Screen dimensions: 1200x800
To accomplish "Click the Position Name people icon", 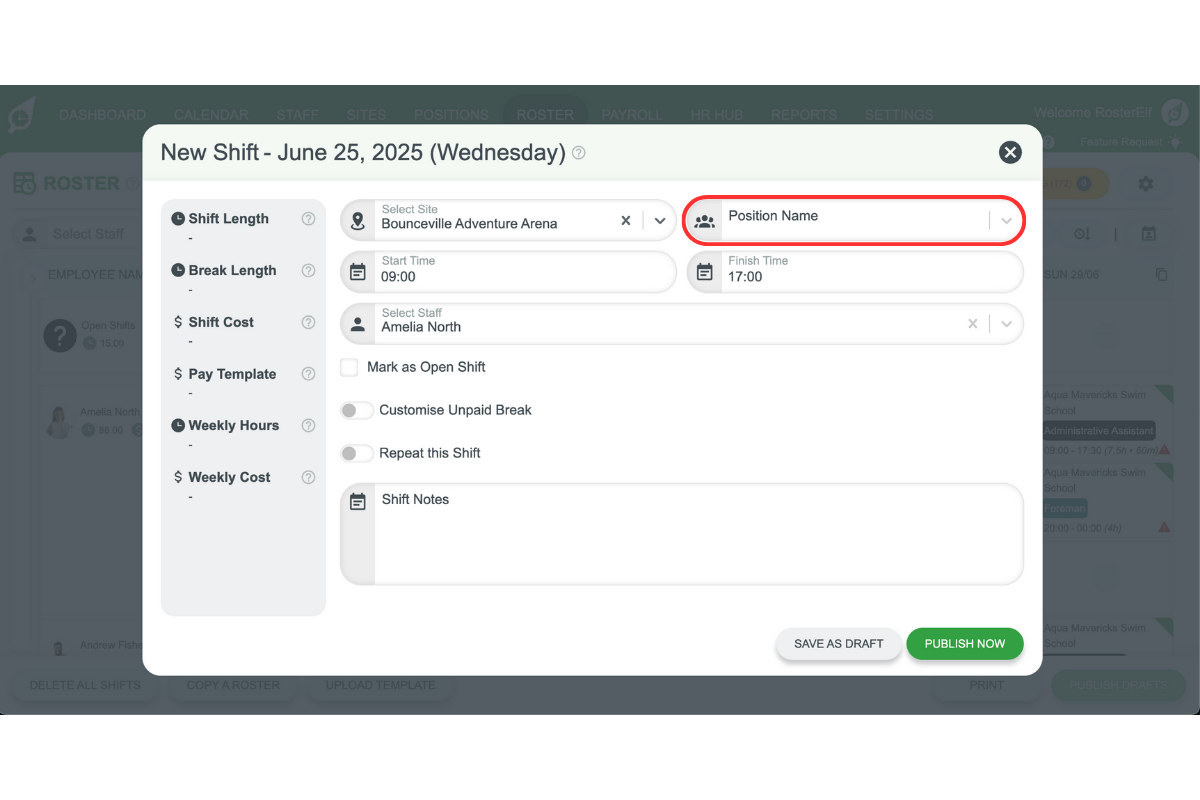I will [x=705, y=220].
